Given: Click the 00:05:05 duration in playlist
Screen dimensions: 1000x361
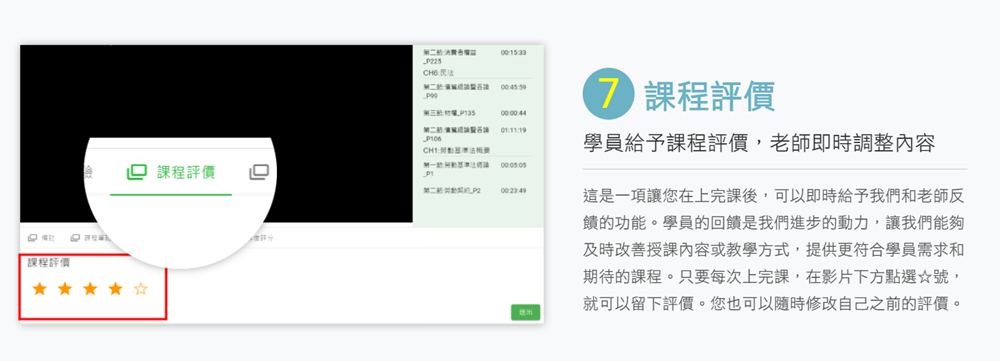Looking at the screenshot, I should (x=513, y=165).
